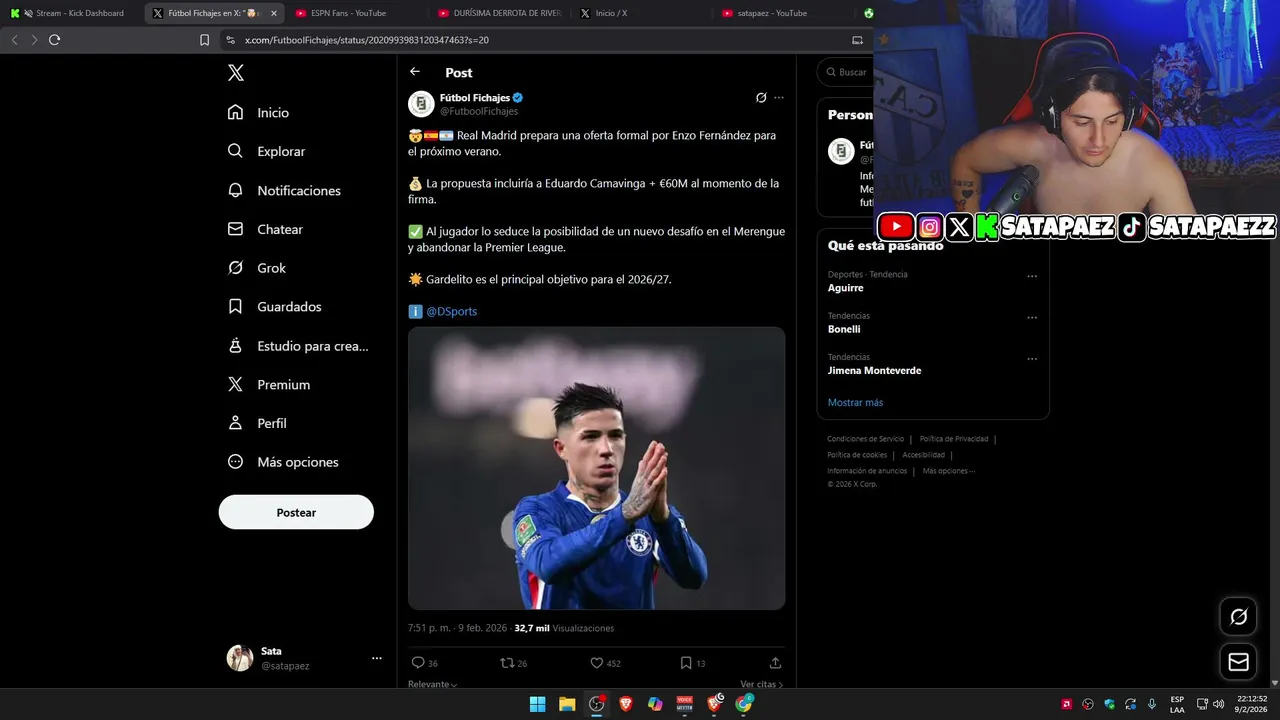Open Brave browser from taskbar
Viewport: 1280px width, 720px height.
click(626, 704)
